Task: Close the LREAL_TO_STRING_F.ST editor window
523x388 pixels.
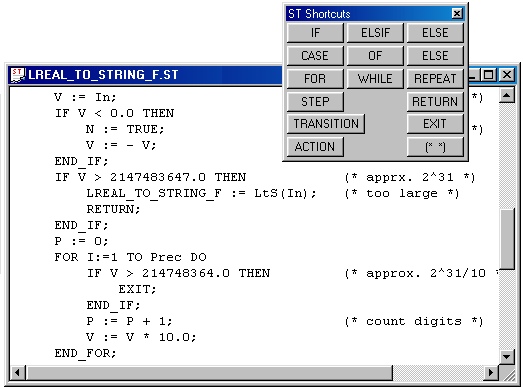Action: point(507,75)
